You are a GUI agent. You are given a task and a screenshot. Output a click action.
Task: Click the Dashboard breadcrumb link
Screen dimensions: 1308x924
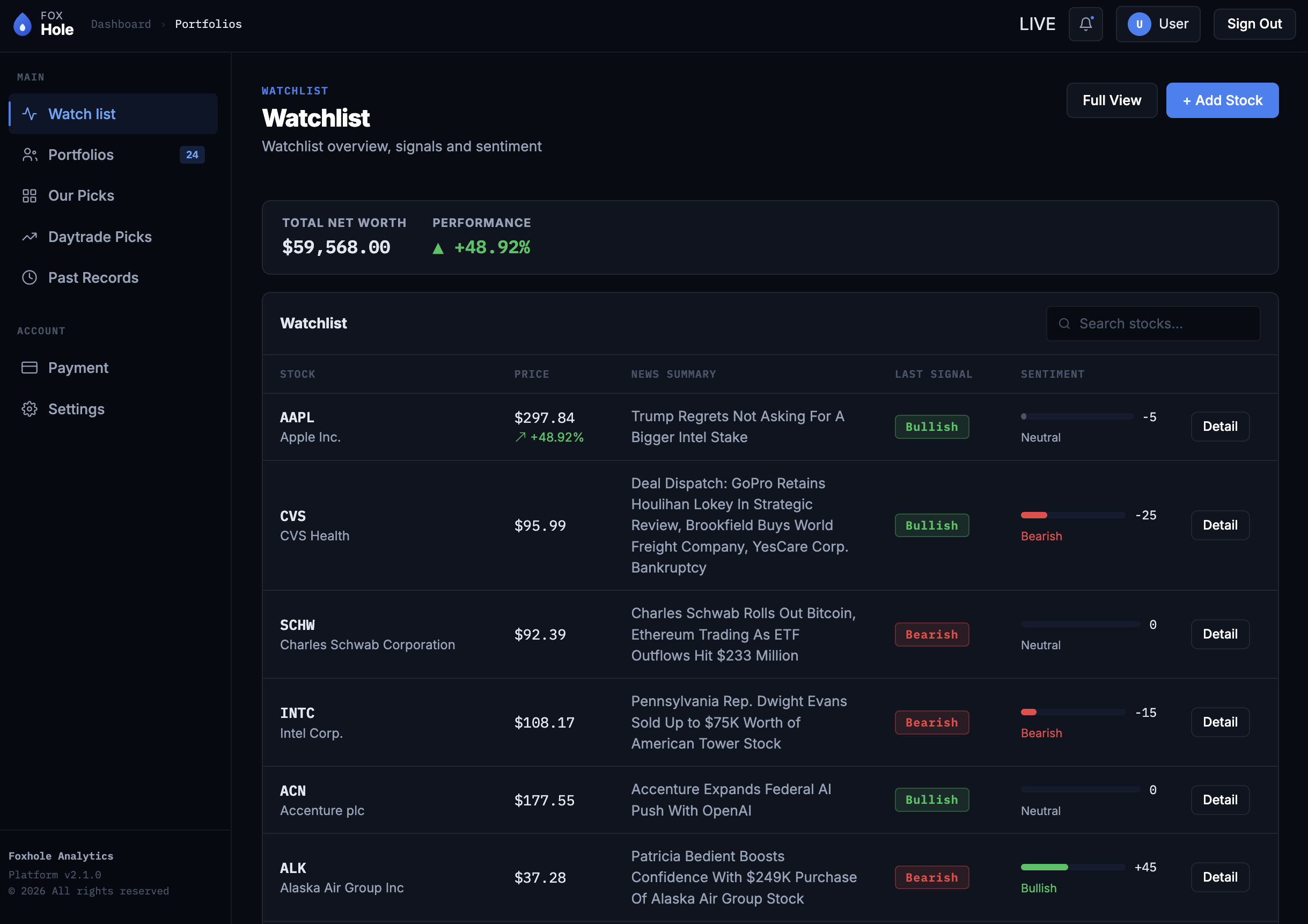click(121, 24)
